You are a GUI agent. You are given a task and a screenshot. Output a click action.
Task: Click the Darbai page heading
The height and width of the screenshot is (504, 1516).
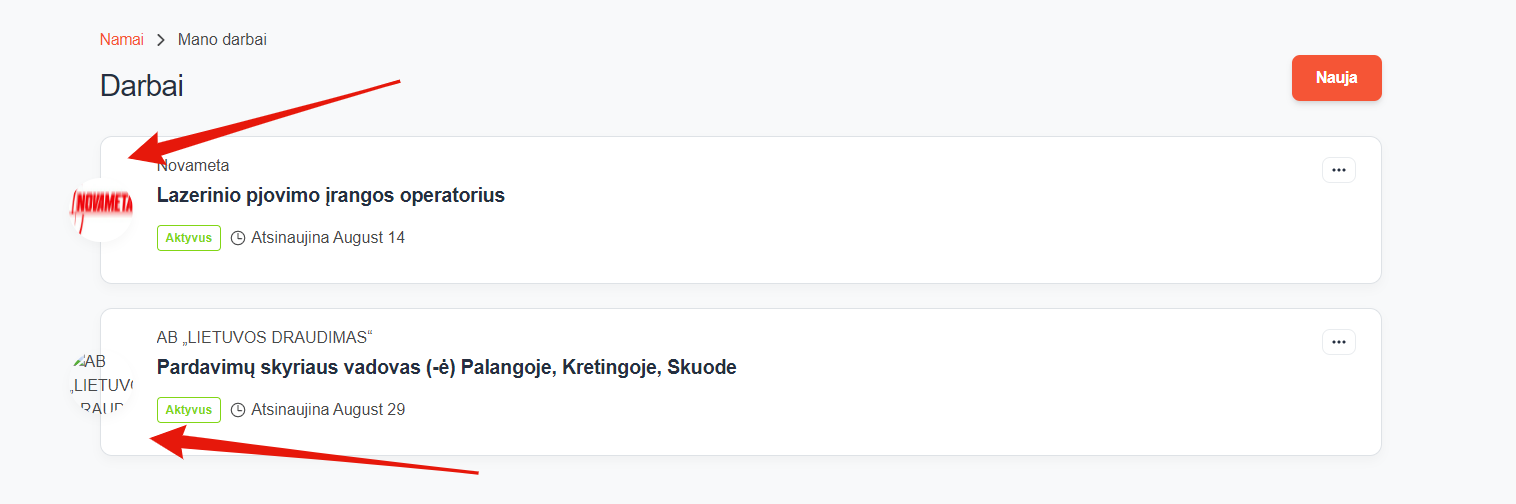(141, 86)
